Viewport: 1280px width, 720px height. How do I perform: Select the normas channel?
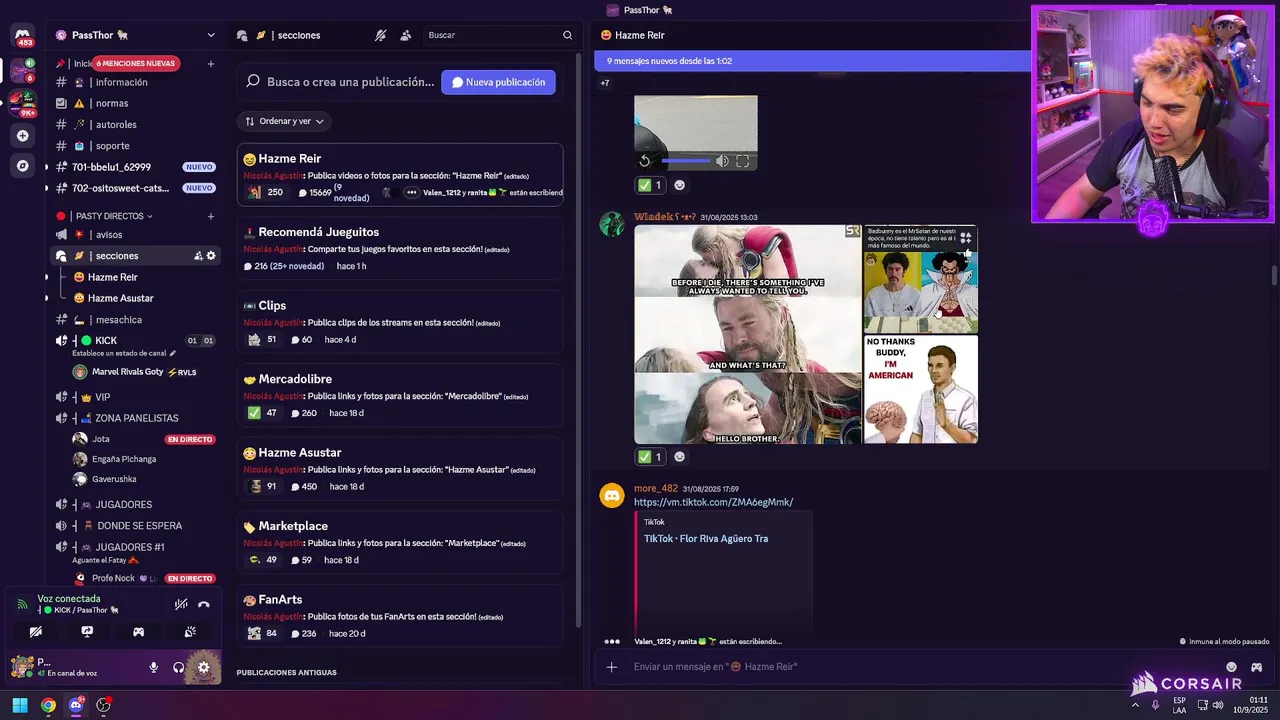click(134, 103)
